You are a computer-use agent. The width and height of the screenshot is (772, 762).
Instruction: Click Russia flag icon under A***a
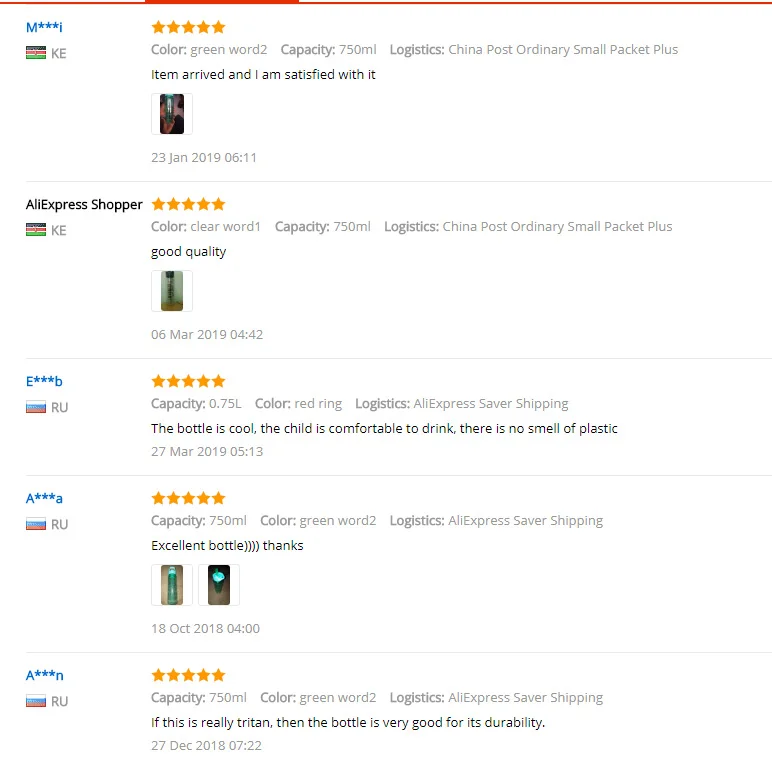click(36, 524)
